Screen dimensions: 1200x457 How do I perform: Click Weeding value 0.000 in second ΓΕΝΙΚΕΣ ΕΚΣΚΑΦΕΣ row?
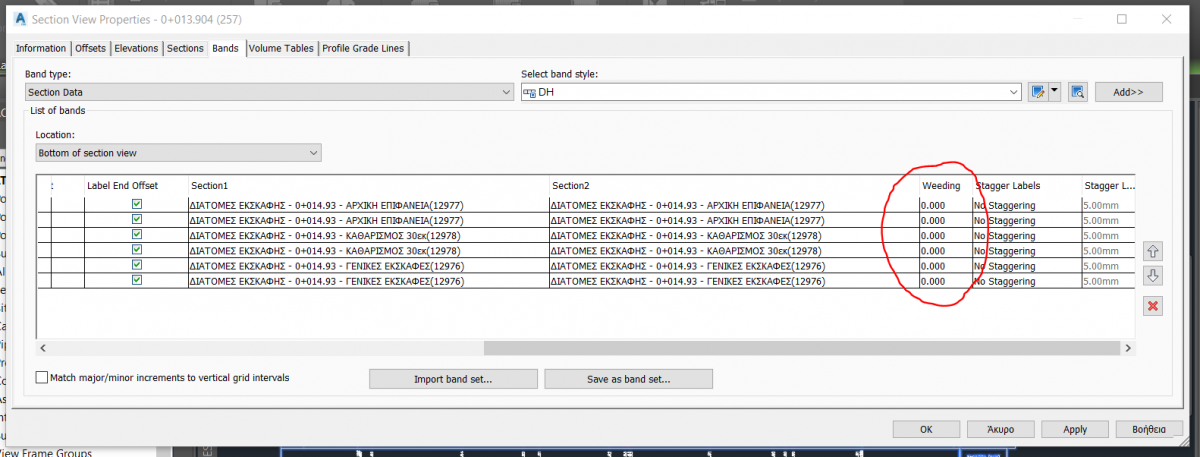click(x=945, y=281)
